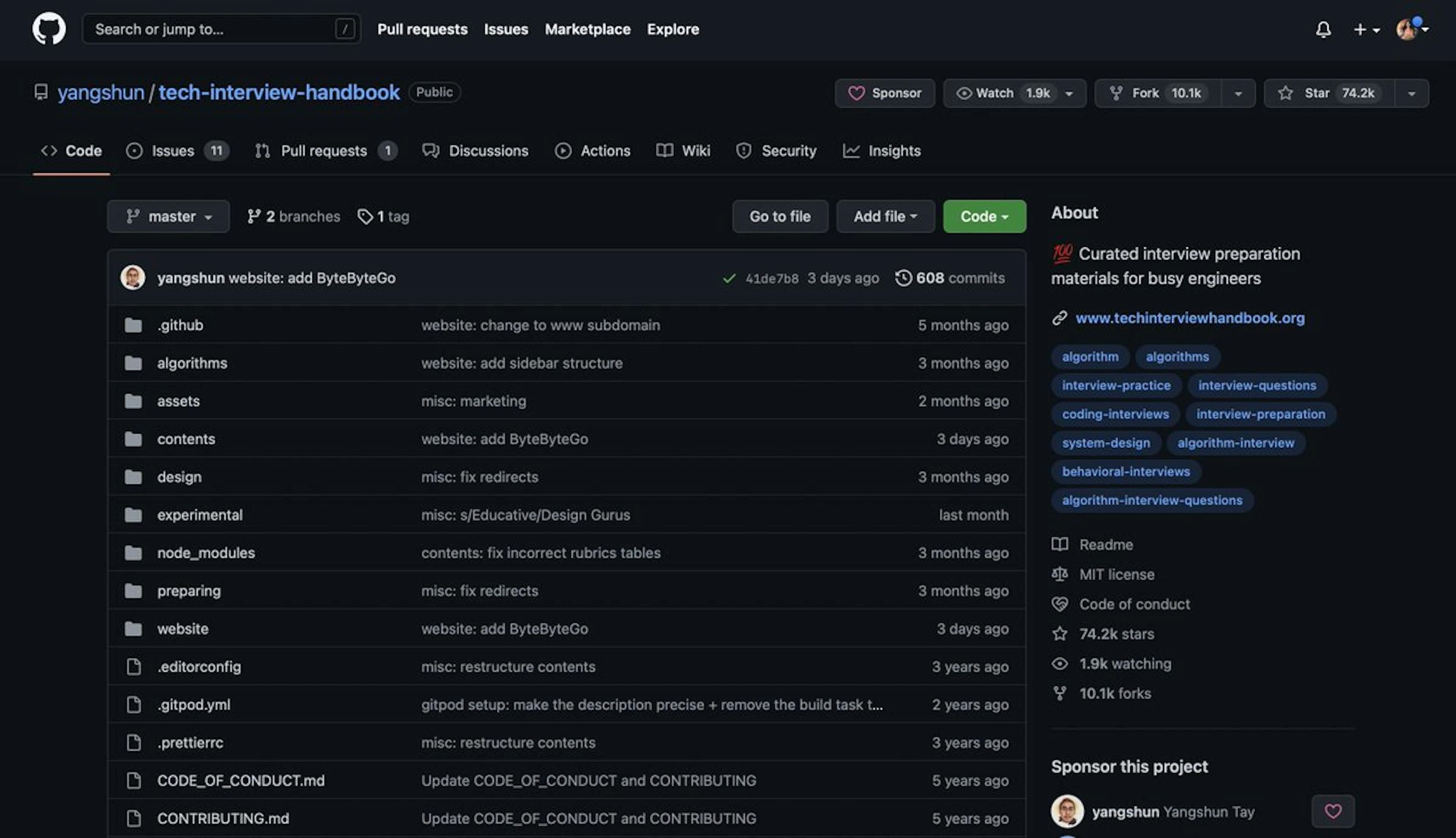Click the green check status icon
The width and height of the screenshot is (1456, 838).
click(x=729, y=279)
